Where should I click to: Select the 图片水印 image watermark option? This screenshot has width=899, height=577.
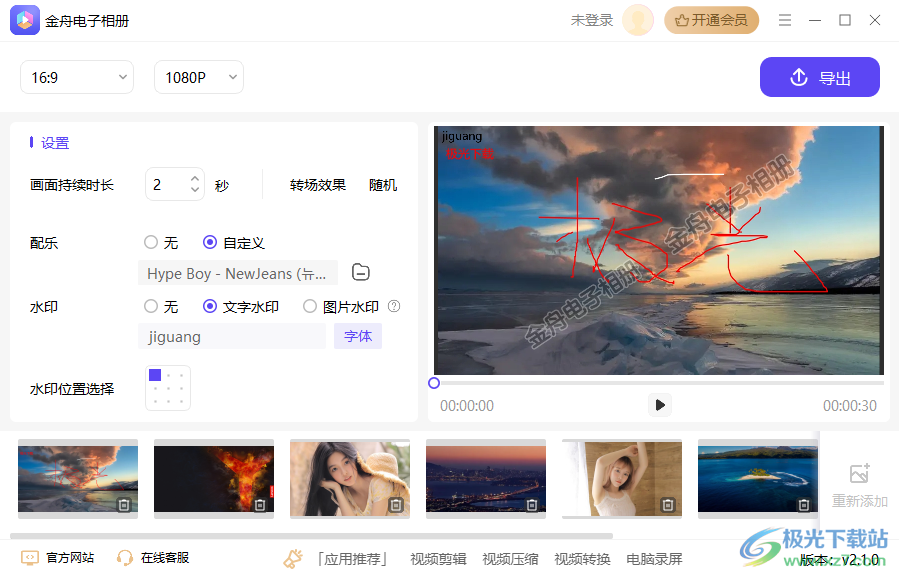coord(310,306)
